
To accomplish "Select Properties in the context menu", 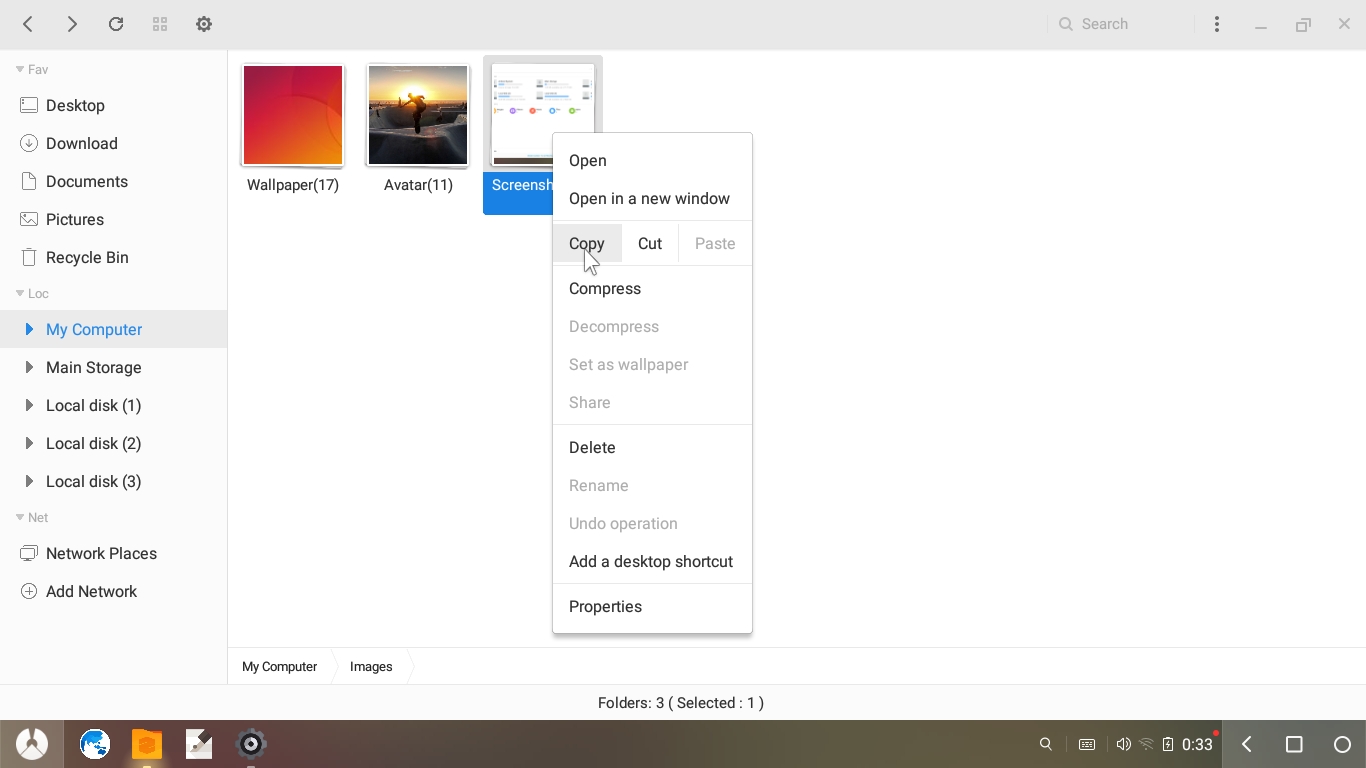I will [x=605, y=606].
